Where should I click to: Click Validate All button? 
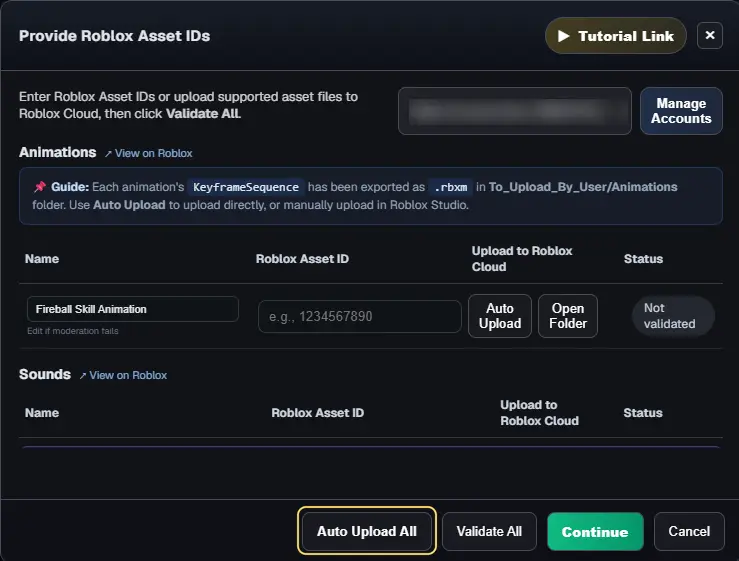click(x=489, y=531)
